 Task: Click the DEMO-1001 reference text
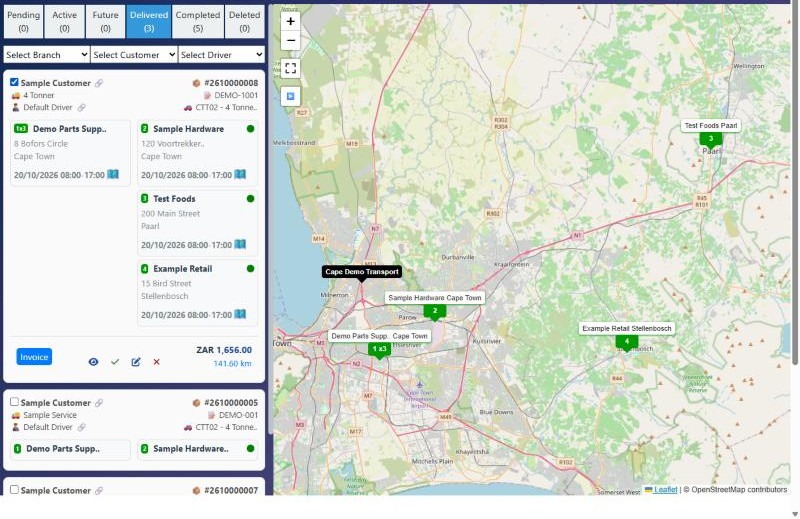[x=236, y=95]
